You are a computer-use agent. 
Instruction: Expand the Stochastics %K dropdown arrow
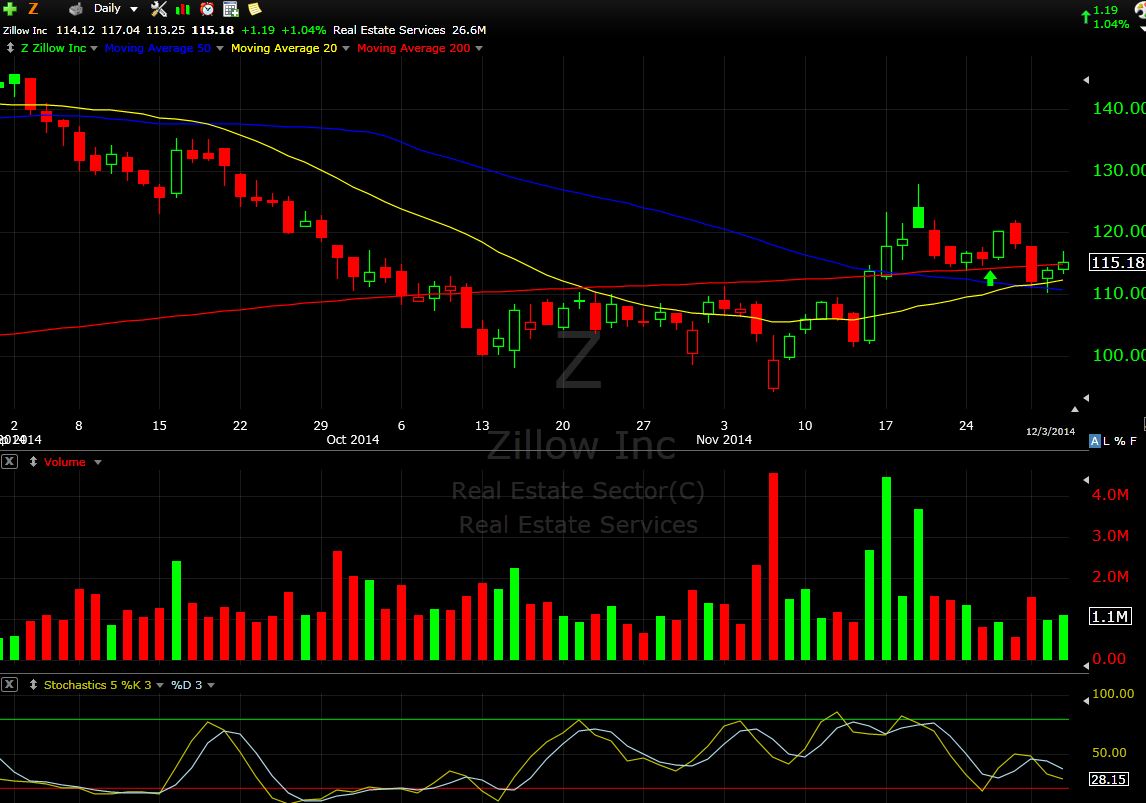pos(159,685)
